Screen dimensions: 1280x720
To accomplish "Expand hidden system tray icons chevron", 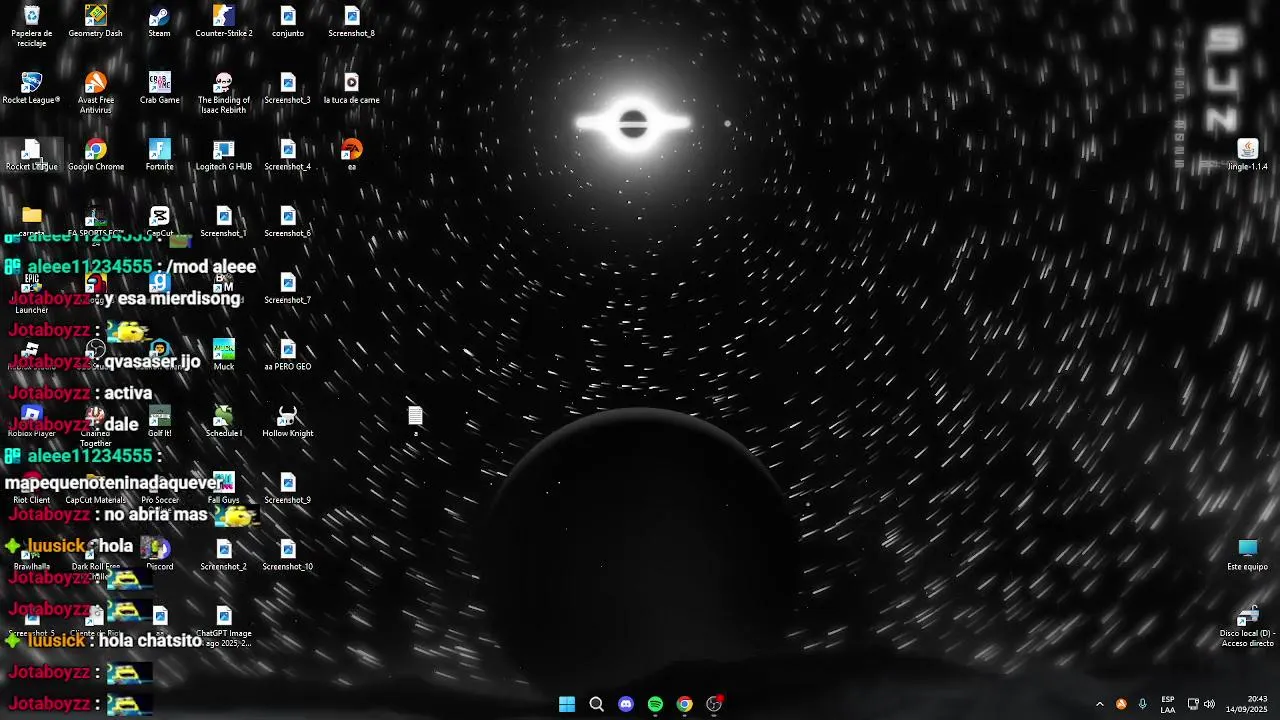I will click(1100, 704).
